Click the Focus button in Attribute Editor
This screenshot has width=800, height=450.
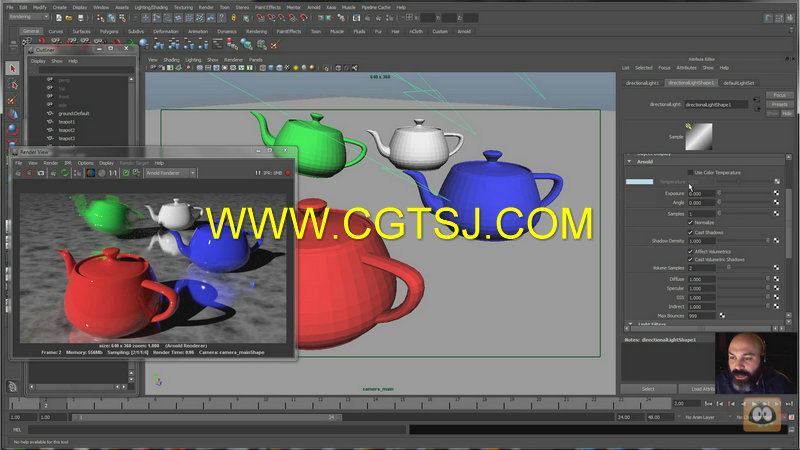(x=780, y=95)
